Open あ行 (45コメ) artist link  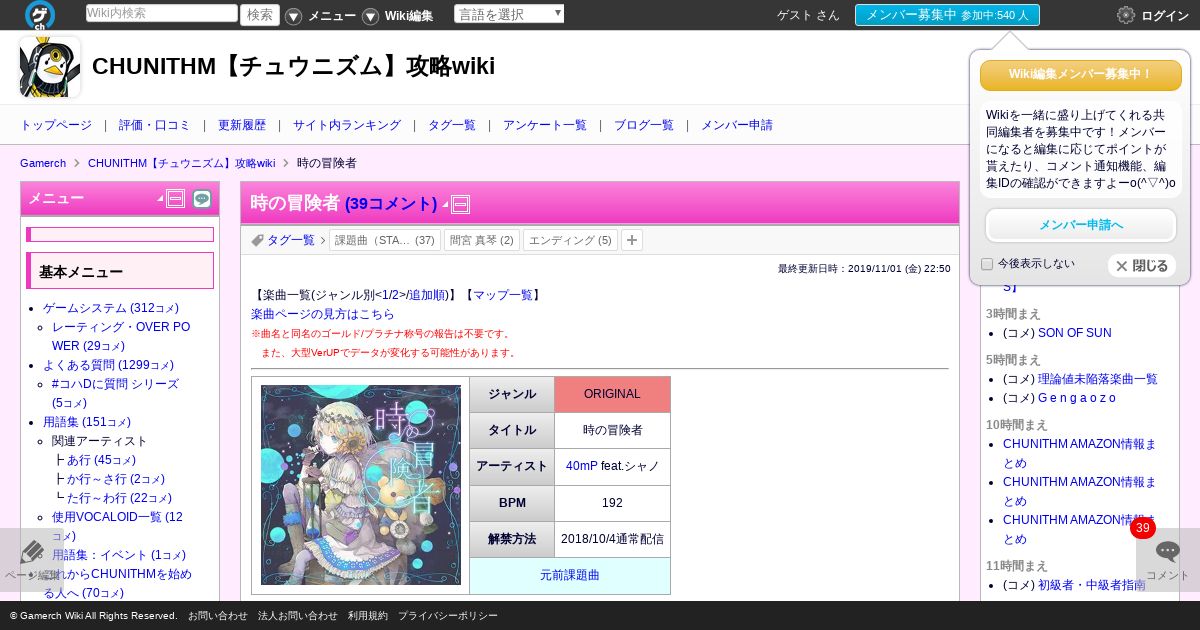101,460
